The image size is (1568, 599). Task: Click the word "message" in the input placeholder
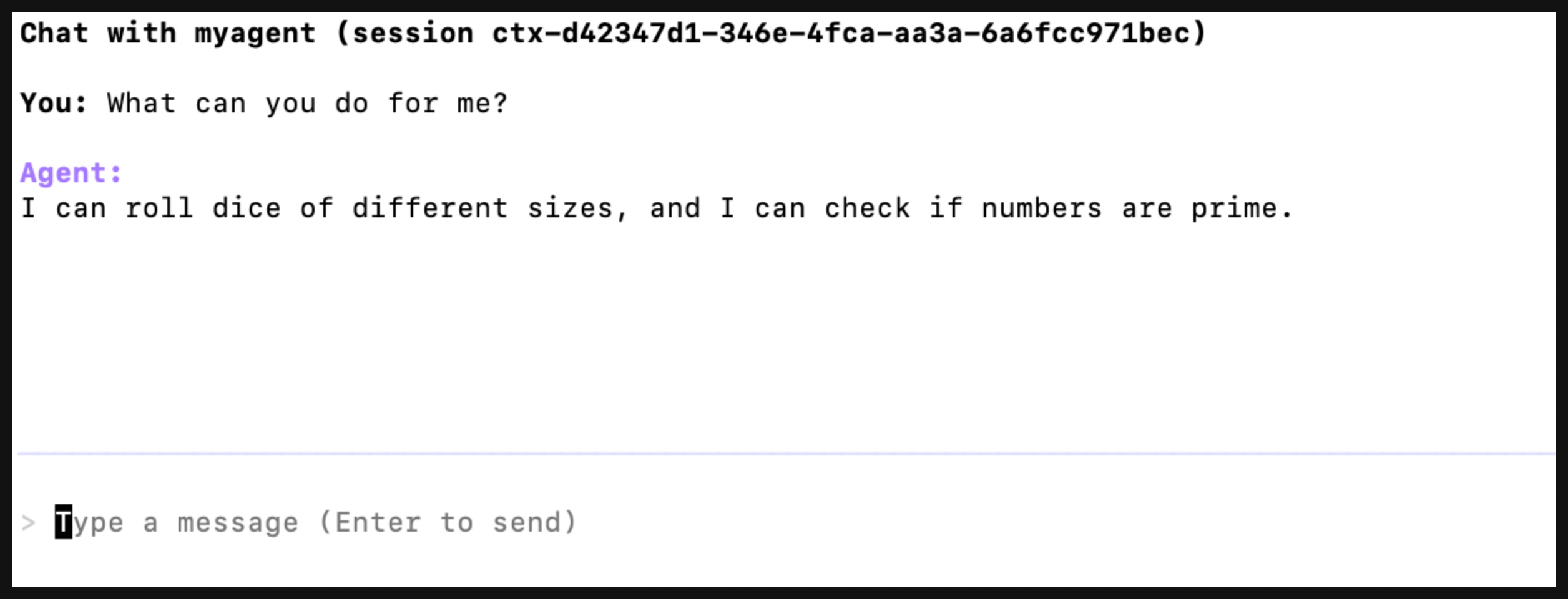tap(238, 523)
